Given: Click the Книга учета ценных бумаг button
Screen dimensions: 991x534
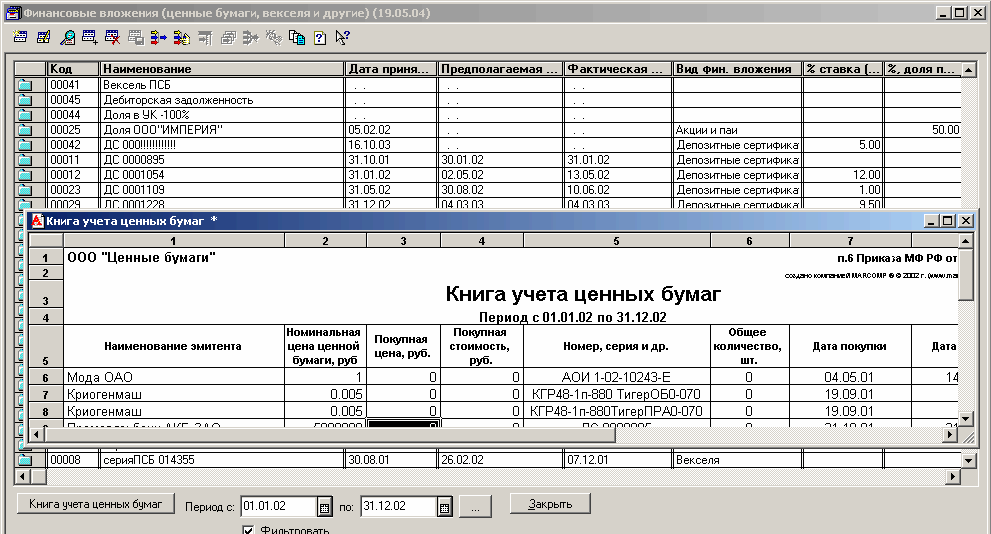Looking at the screenshot, I should [96, 504].
